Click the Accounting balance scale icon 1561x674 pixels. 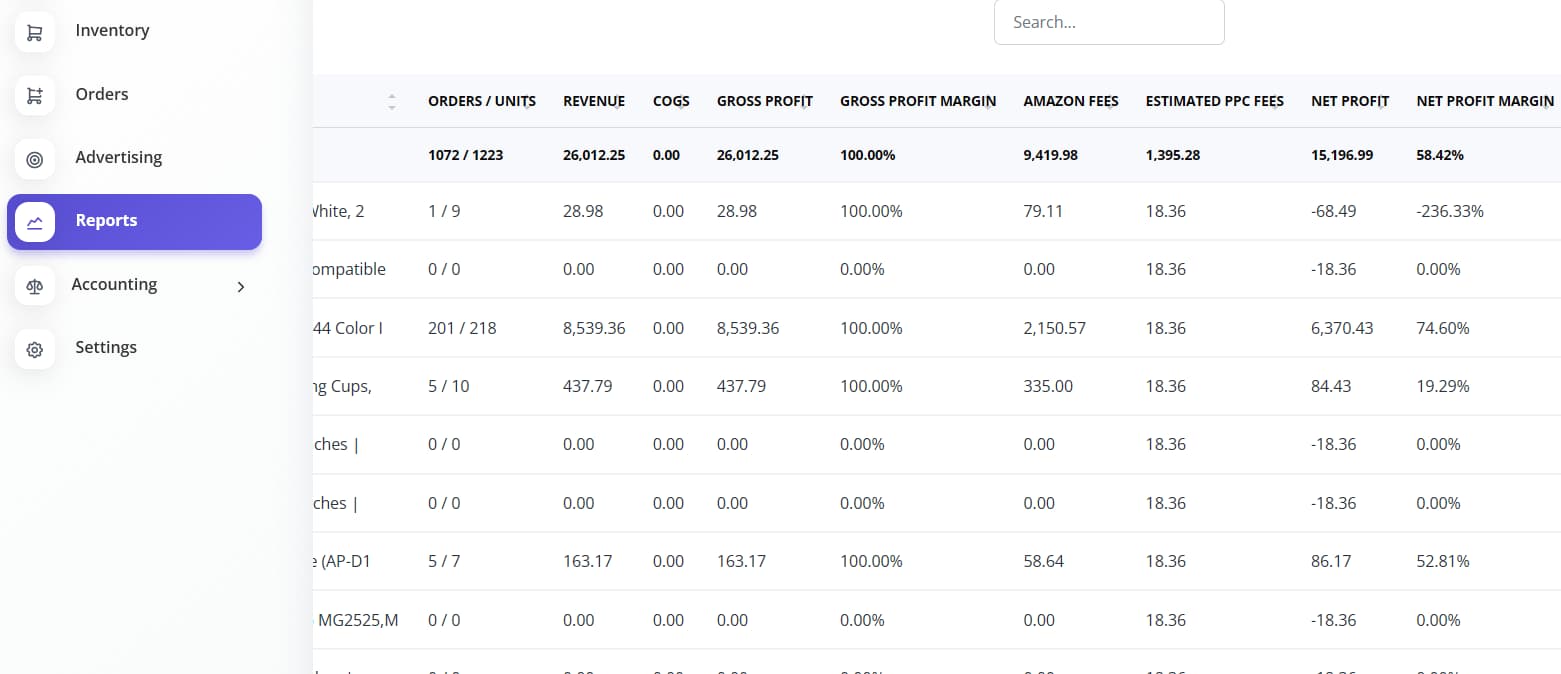(x=35, y=285)
